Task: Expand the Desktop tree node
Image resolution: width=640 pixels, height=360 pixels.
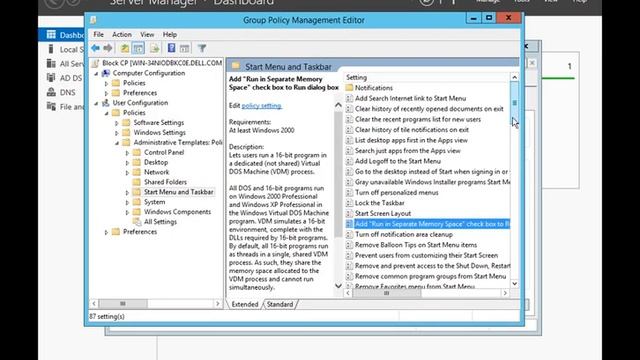Action: pos(127,162)
